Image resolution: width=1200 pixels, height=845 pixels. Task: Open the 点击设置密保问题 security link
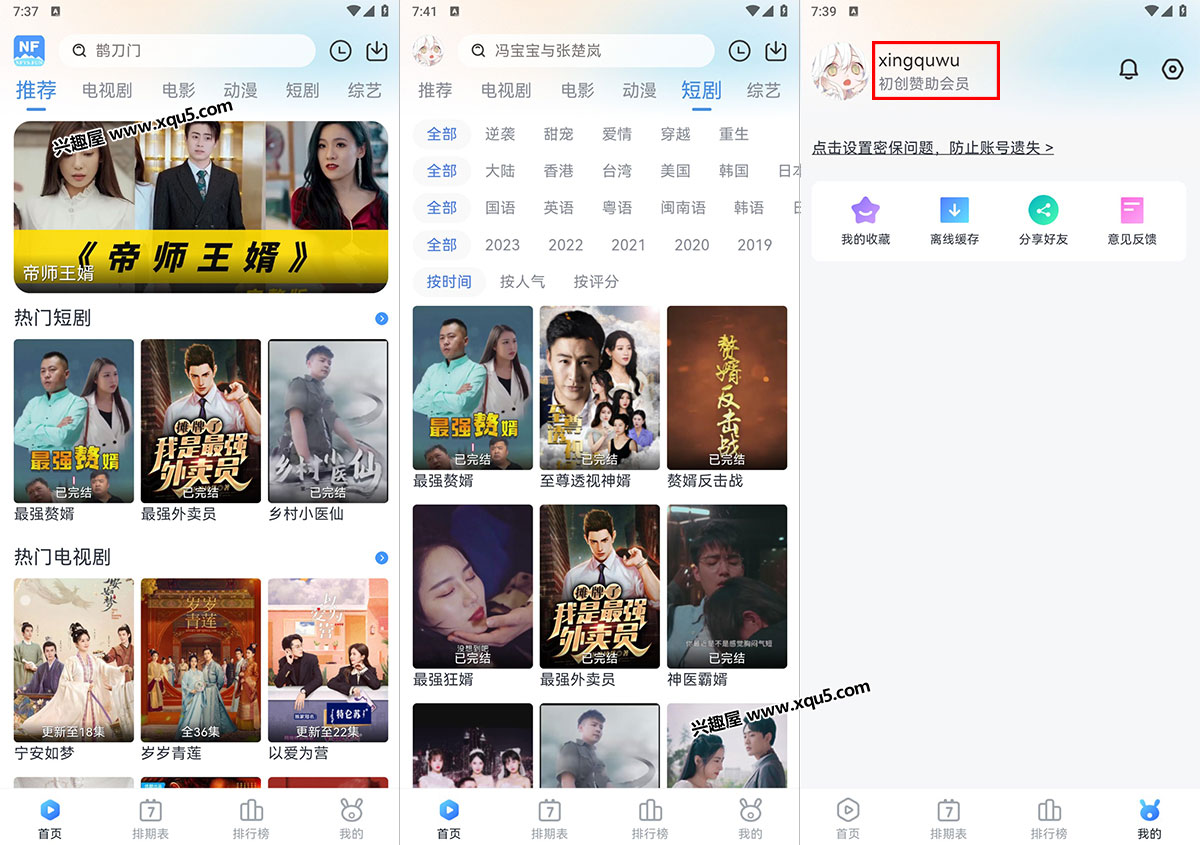[x=932, y=147]
